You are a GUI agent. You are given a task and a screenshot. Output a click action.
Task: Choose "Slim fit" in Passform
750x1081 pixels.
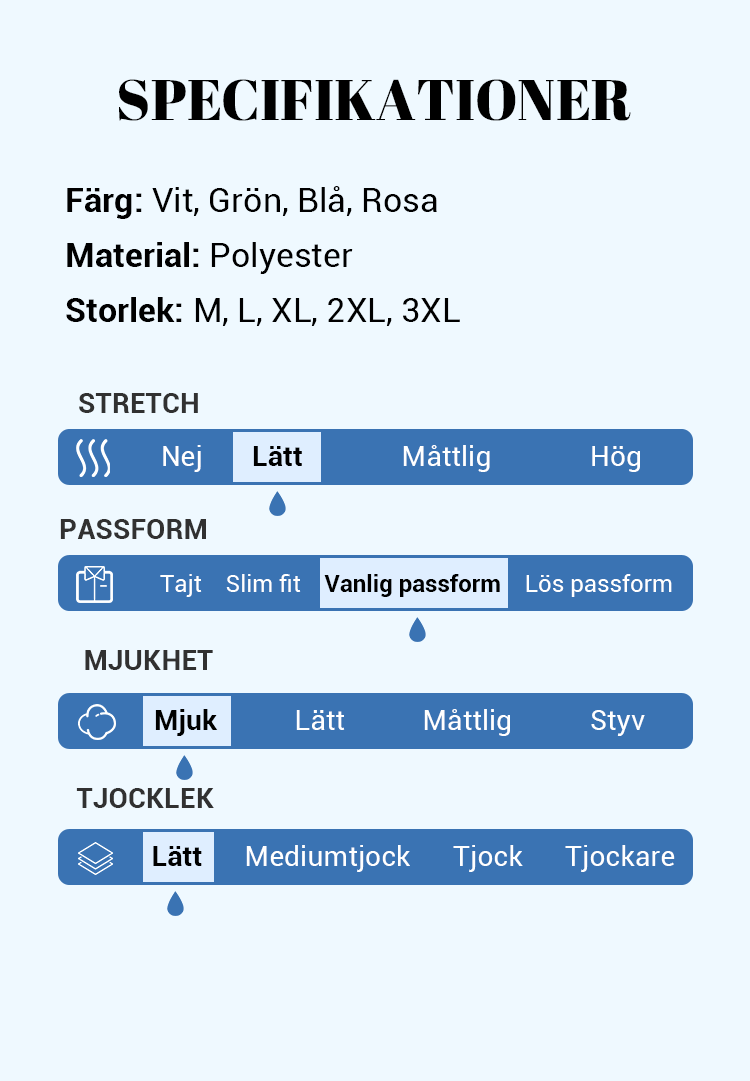(263, 584)
